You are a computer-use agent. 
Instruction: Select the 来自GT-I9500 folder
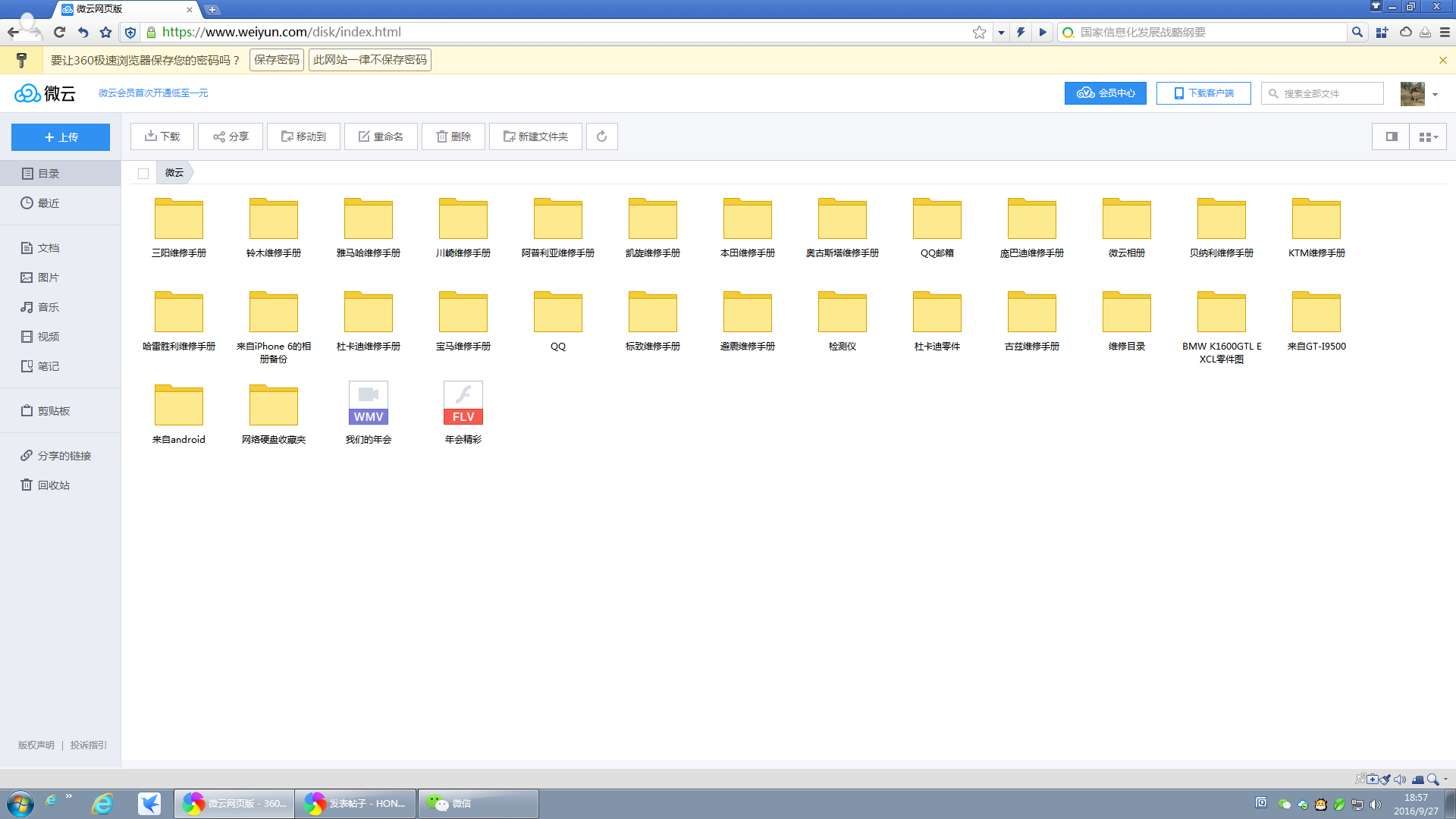point(1316,321)
